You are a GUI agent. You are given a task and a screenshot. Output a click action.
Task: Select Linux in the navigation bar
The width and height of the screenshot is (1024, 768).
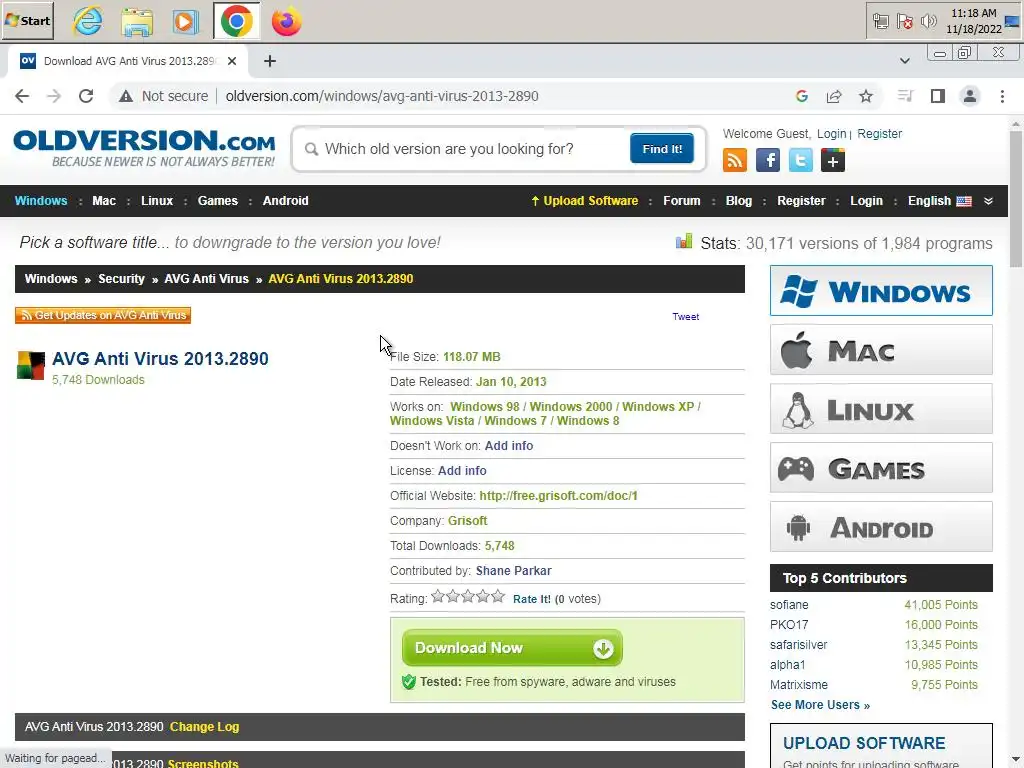point(157,201)
